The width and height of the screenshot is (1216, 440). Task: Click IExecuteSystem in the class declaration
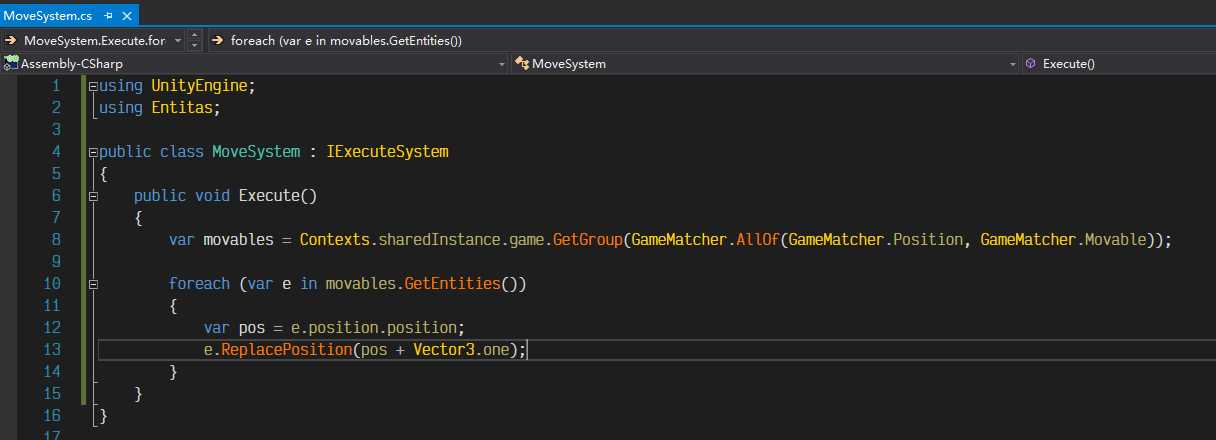(x=387, y=152)
